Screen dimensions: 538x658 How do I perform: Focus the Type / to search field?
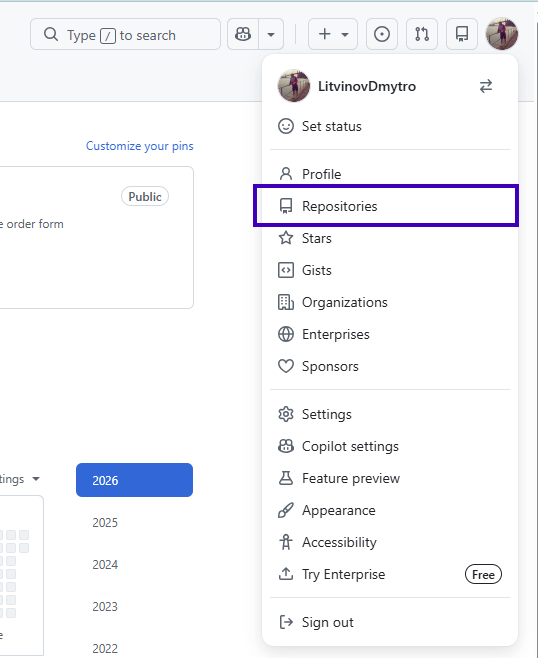pos(125,34)
